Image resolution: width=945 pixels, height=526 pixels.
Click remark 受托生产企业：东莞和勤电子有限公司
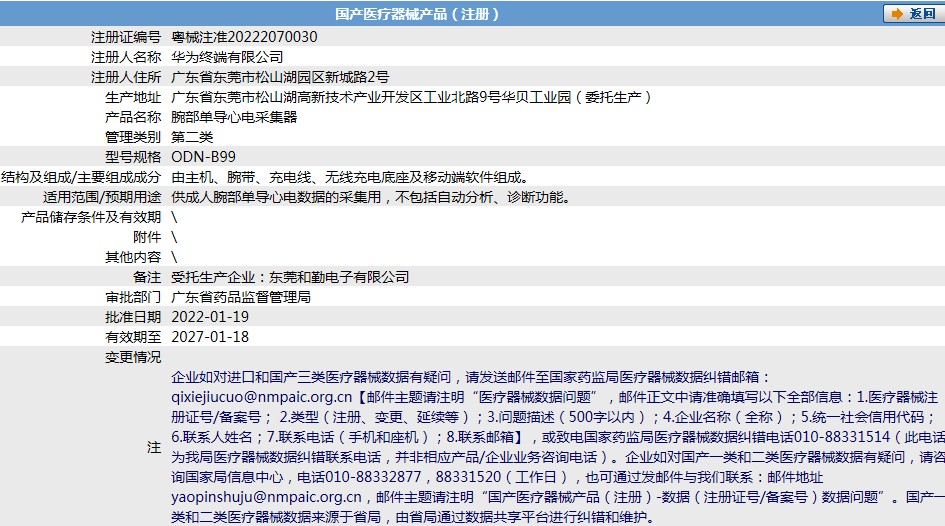click(x=290, y=277)
